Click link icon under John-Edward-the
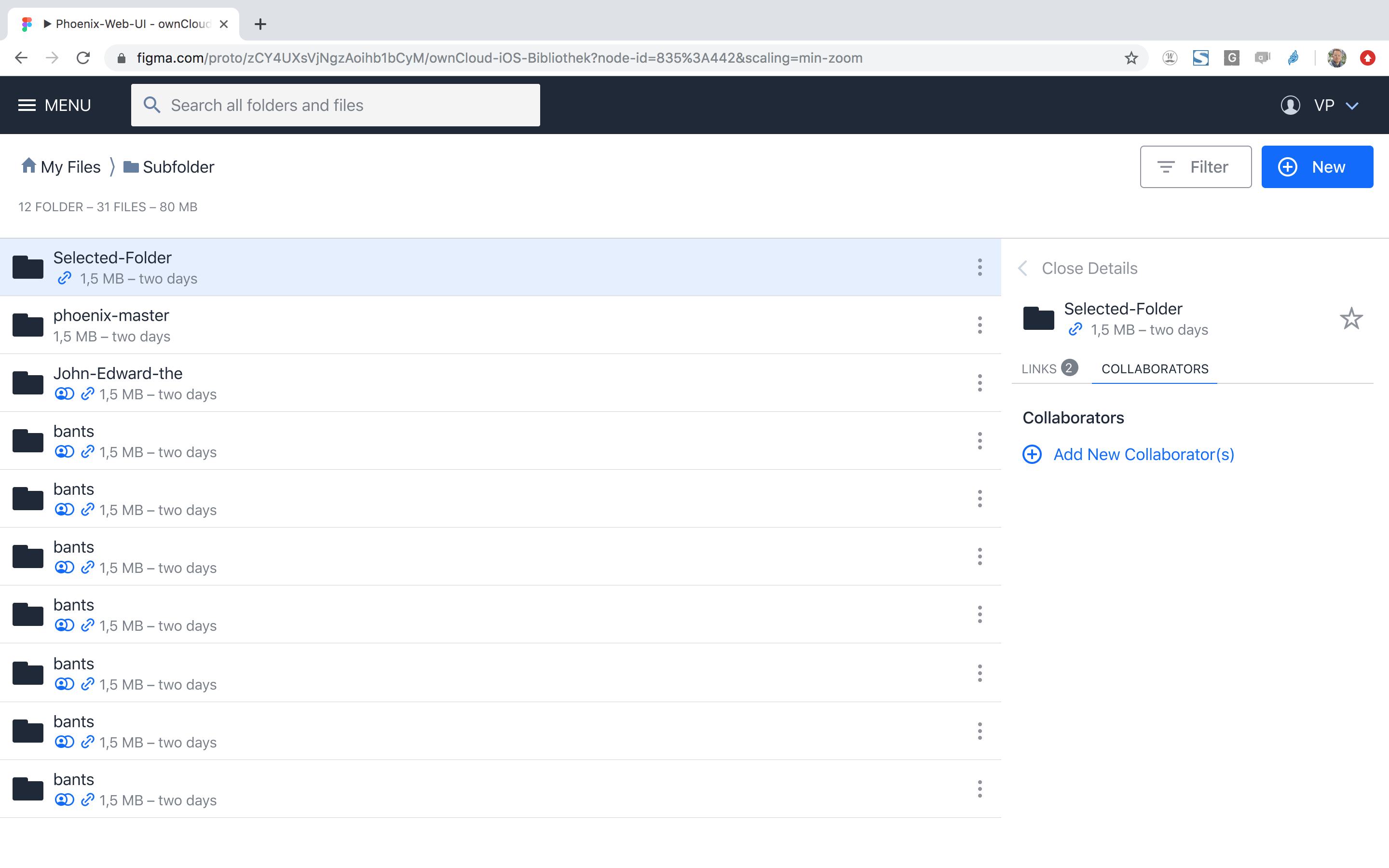The width and height of the screenshot is (1389, 868). (x=87, y=394)
